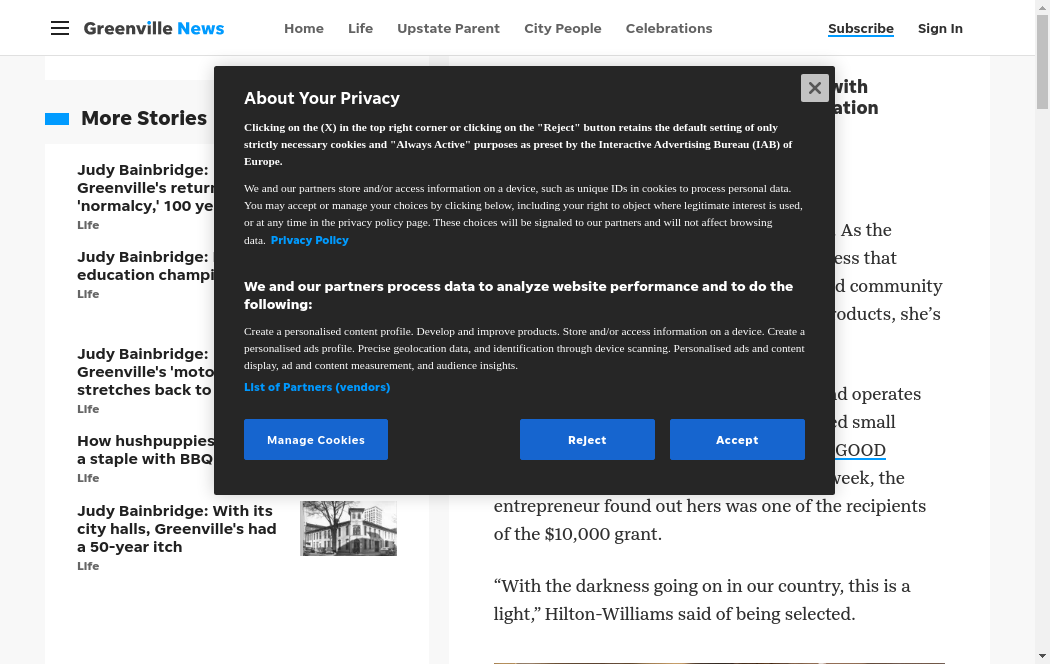Open the Life section
Screen dimensions: 1050x664
point(360,28)
